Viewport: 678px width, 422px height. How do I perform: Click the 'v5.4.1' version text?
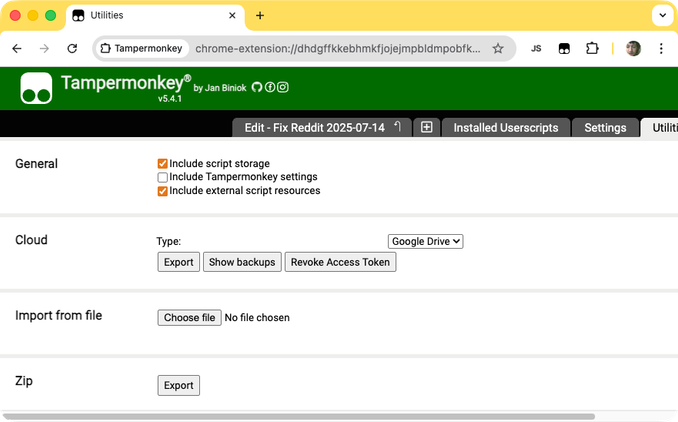click(170, 99)
